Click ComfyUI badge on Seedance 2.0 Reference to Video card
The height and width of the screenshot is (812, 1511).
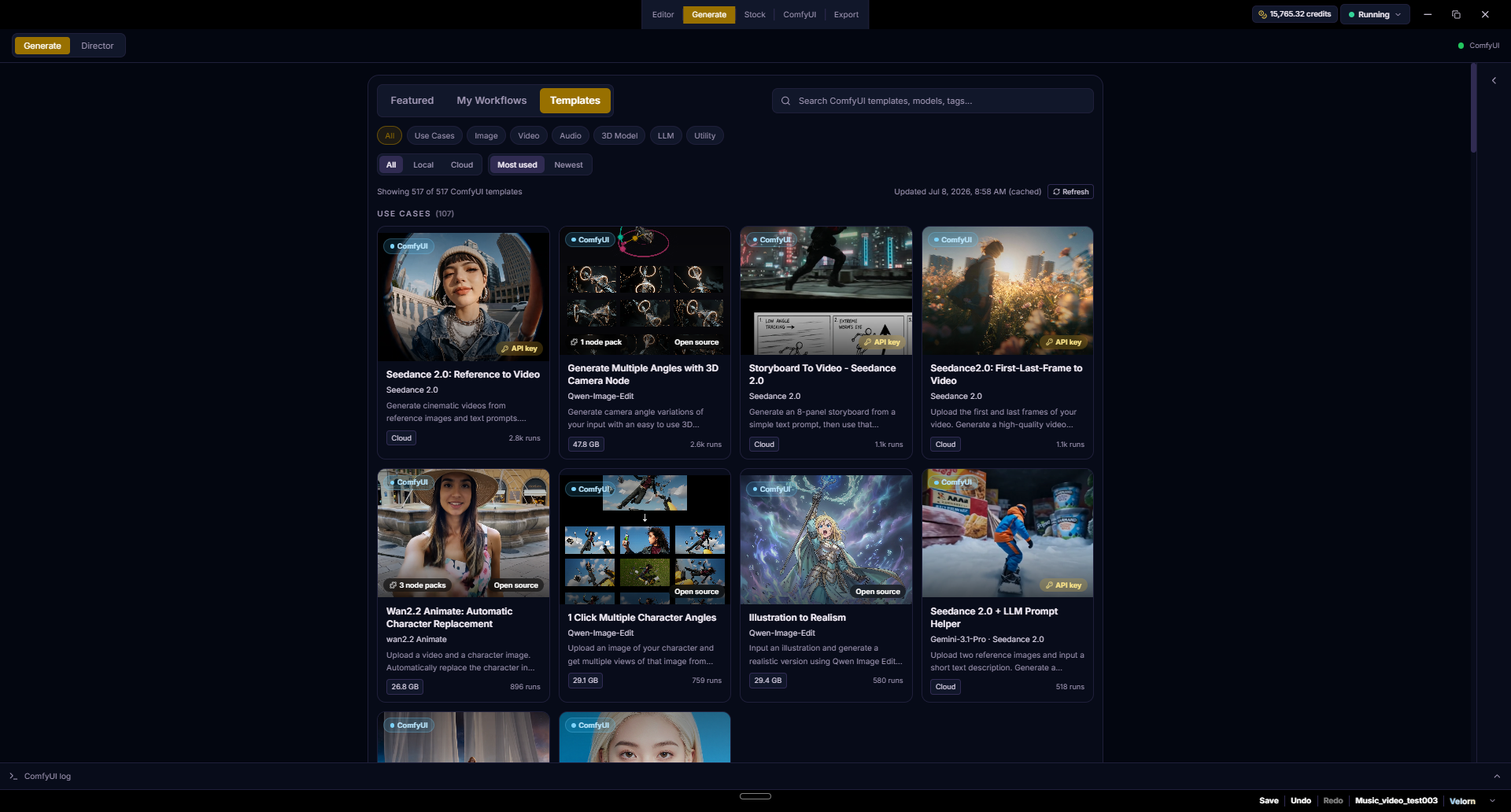click(x=408, y=246)
